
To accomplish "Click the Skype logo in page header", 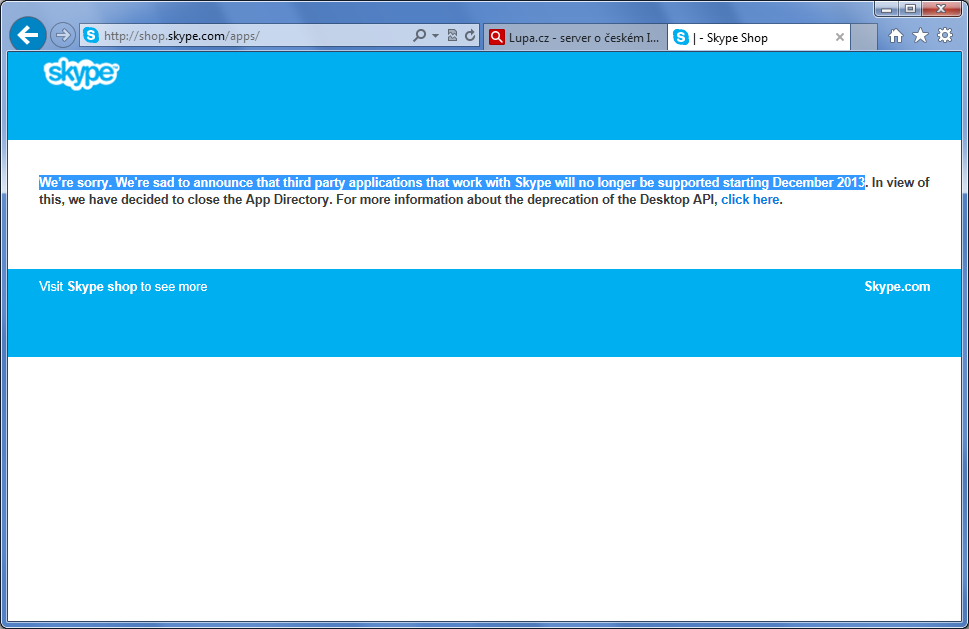I will point(81,75).
